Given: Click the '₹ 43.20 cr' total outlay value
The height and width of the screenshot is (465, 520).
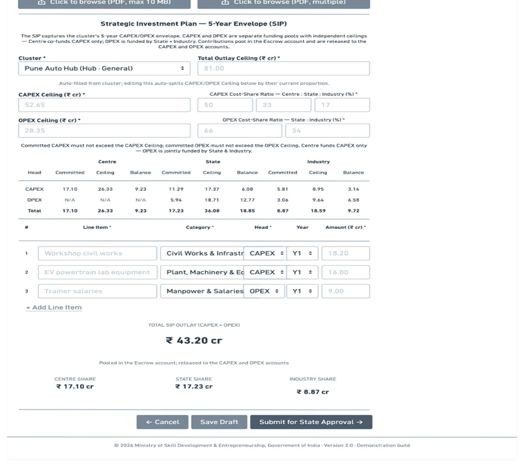Looking at the screenshot, I should 194,340.
